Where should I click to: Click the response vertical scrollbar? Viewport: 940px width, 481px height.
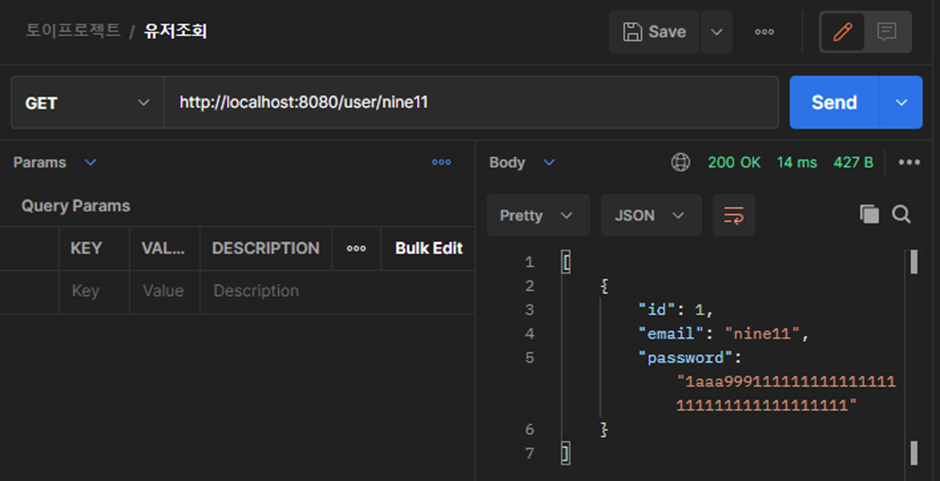tap(914, 358)
